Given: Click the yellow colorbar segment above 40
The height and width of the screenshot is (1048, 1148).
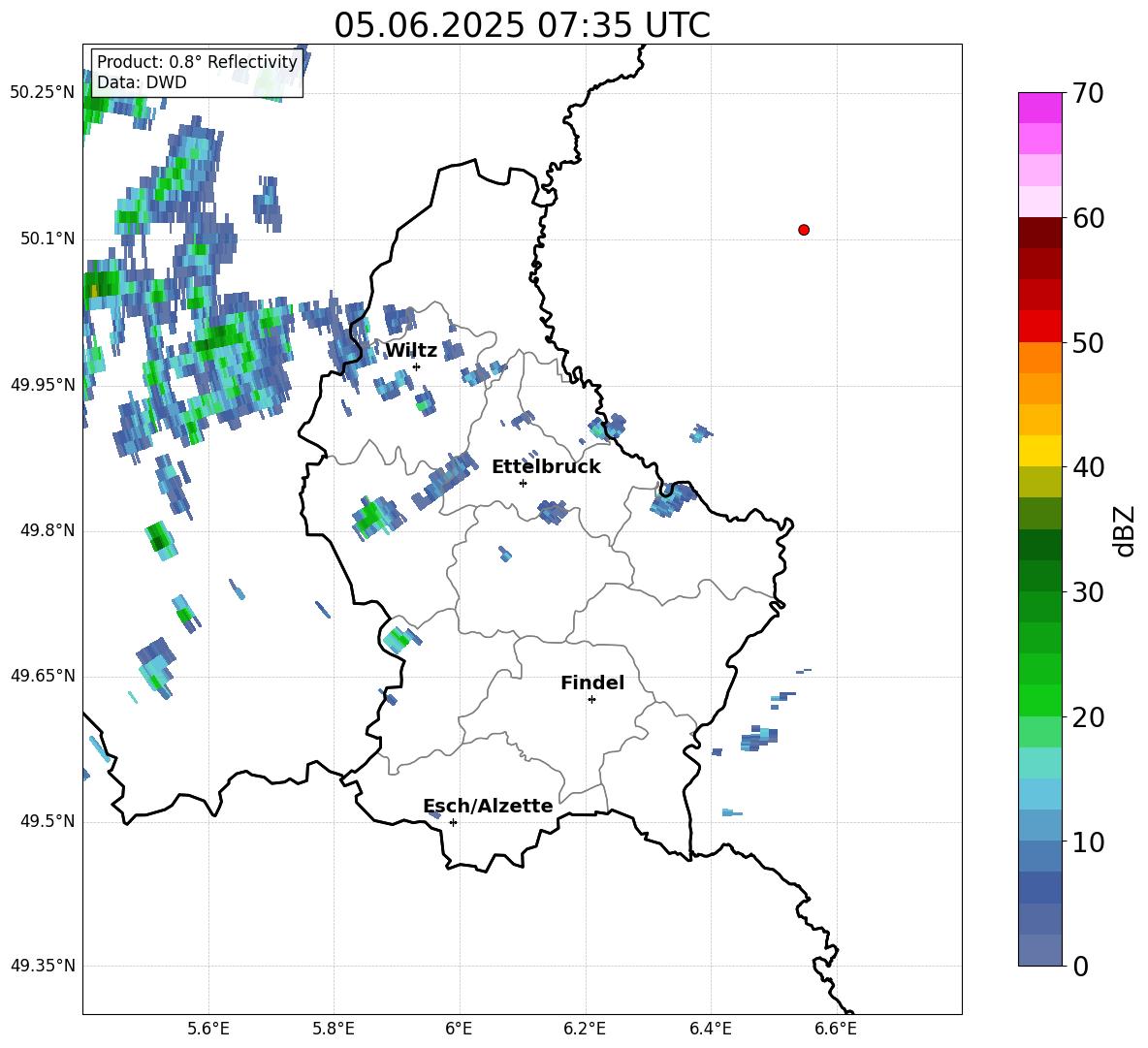Looking at the screenshot, I should pos(1039,451).
